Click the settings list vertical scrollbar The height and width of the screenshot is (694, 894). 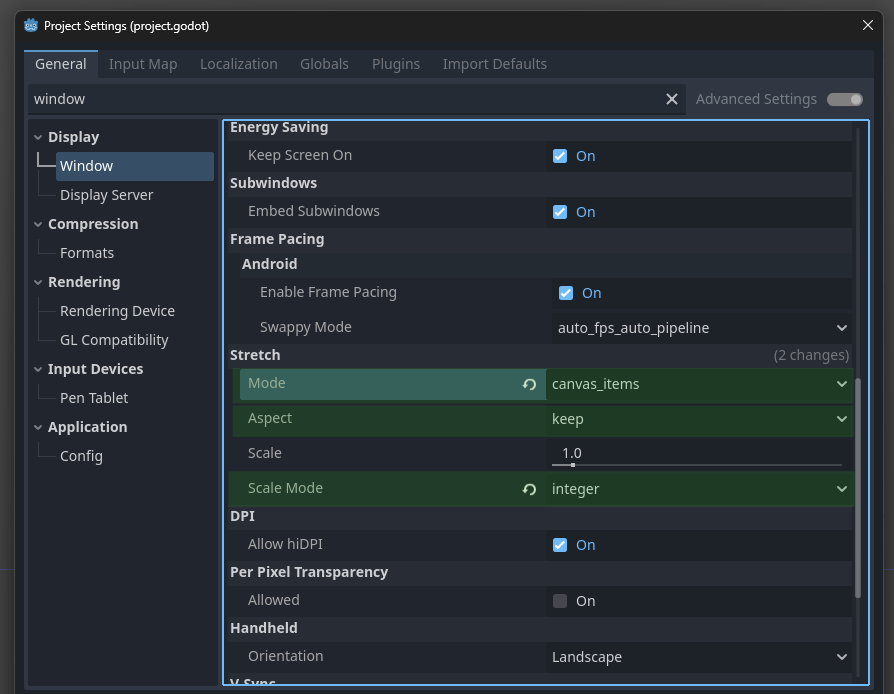858,488
